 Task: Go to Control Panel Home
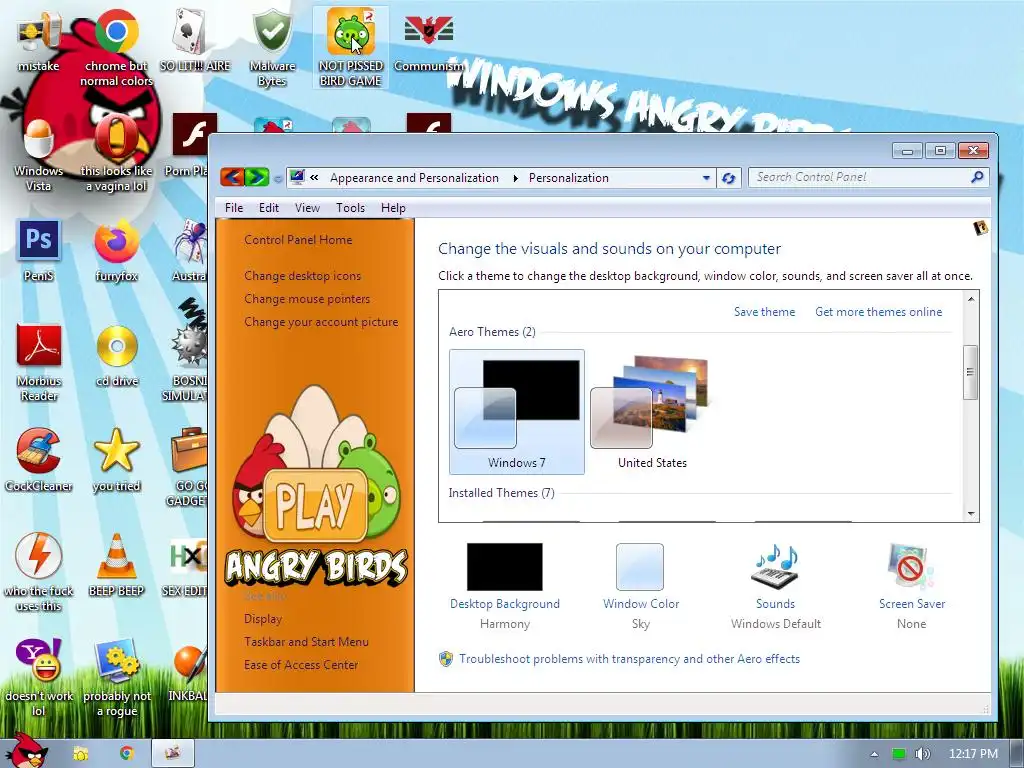click(x=298, y=240)
